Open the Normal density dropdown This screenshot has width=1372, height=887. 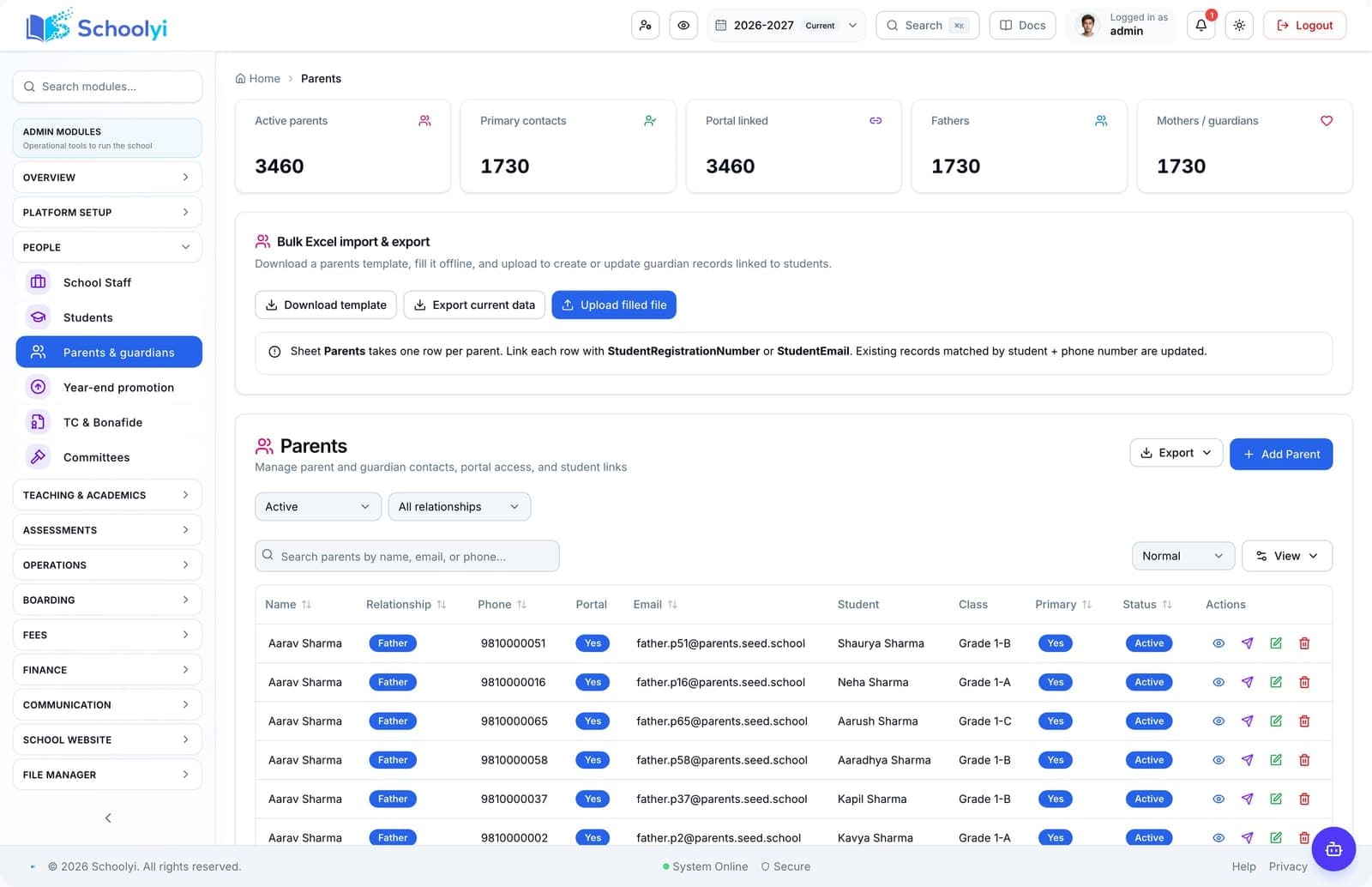[x=1183, y=556]
